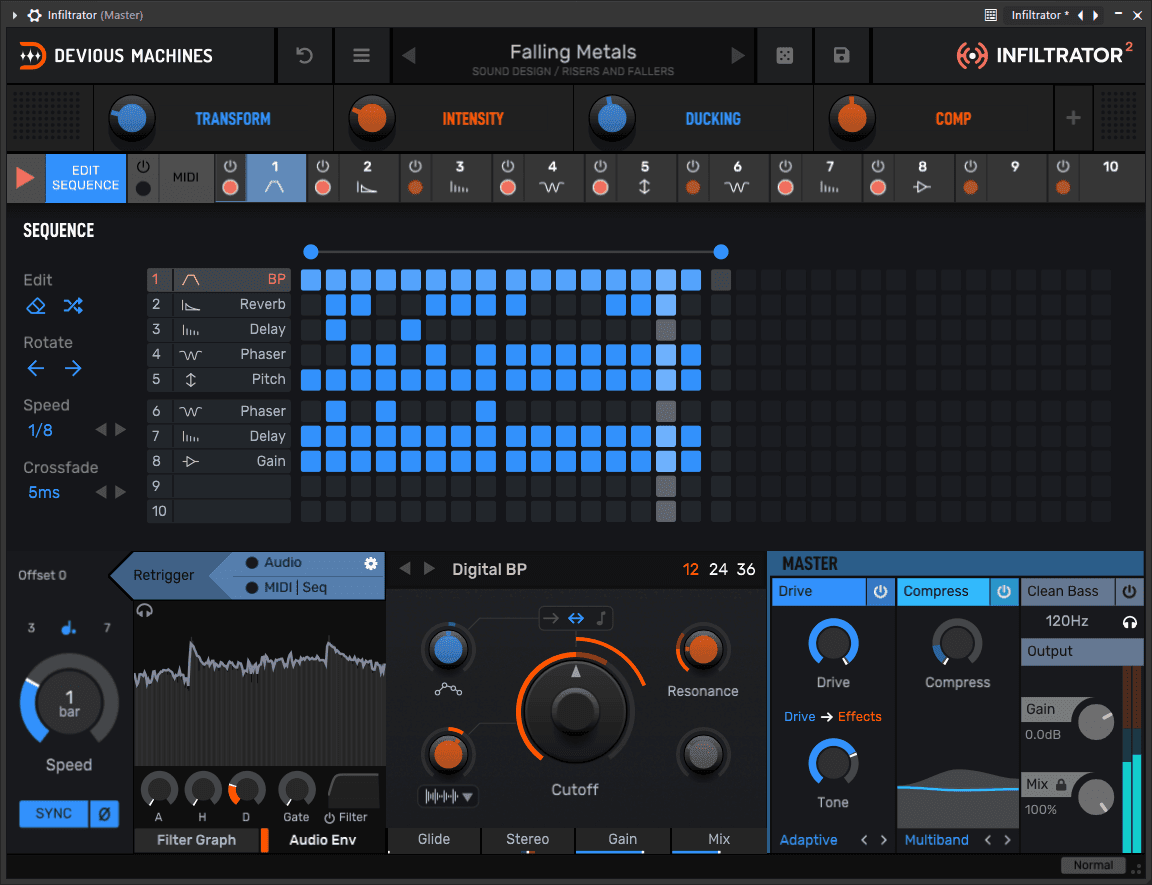The width and height of the screenshot is (1152, 885).
Task: Switch to the Filter Graph tab
Action: [x=196, y=840]
